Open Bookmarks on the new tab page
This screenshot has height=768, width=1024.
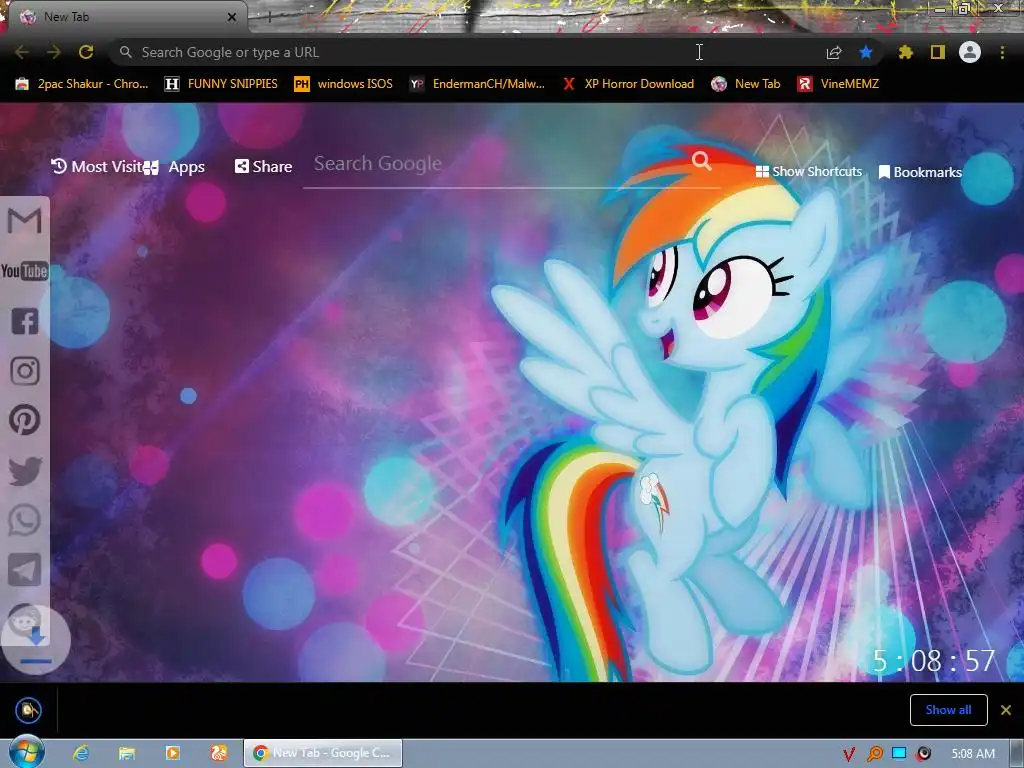(920, 172)
